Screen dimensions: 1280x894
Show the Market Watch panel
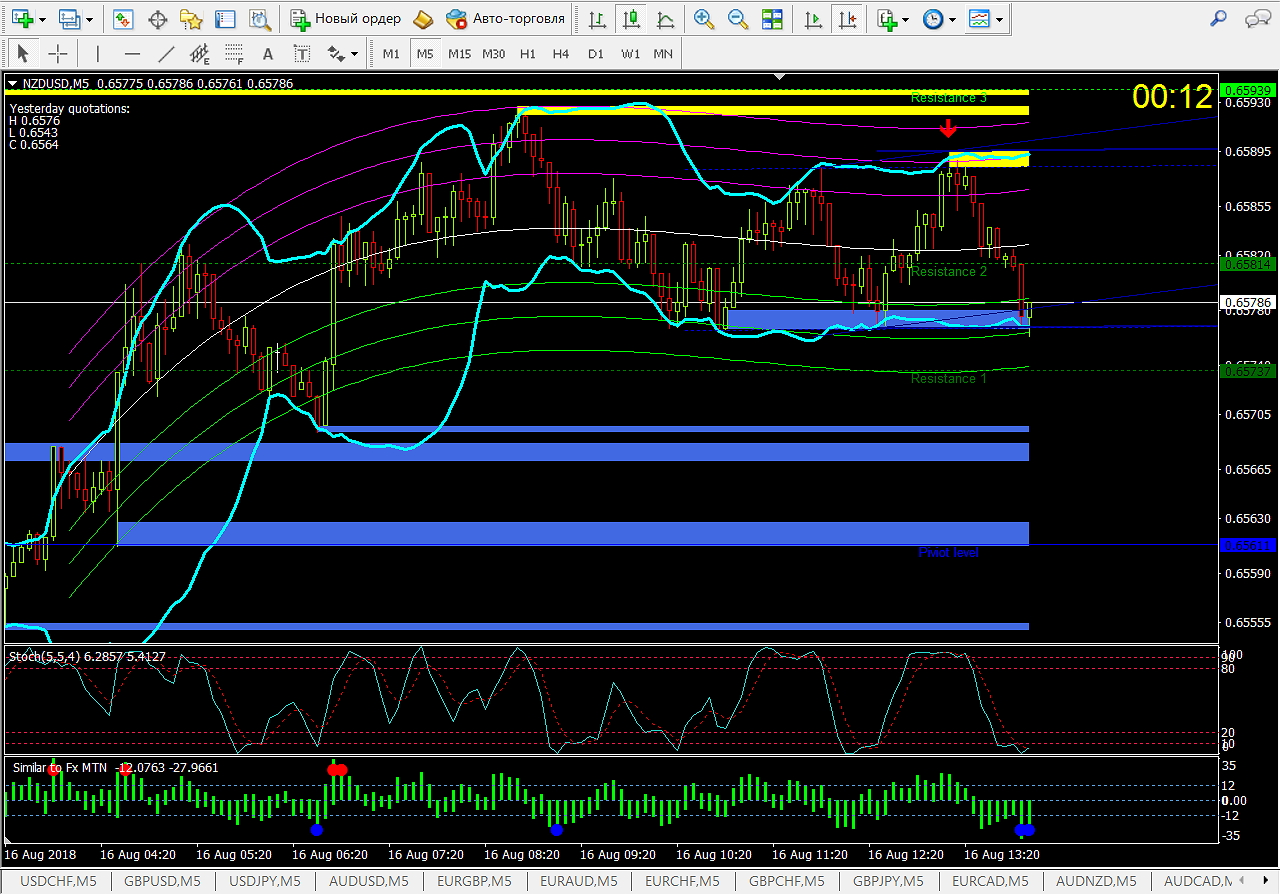124,18
